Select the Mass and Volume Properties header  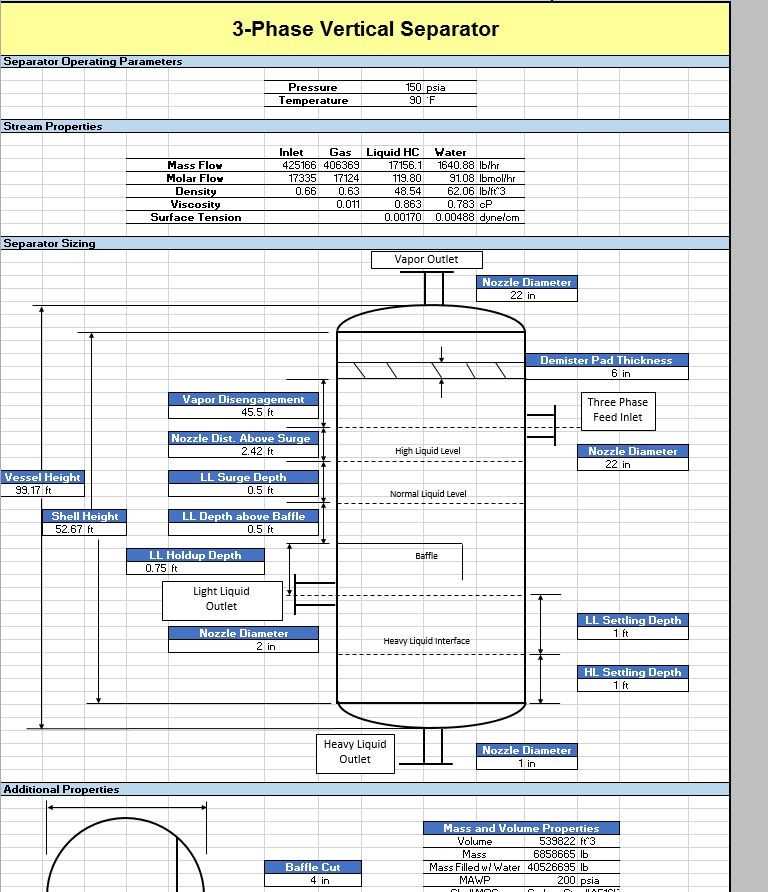521,828
